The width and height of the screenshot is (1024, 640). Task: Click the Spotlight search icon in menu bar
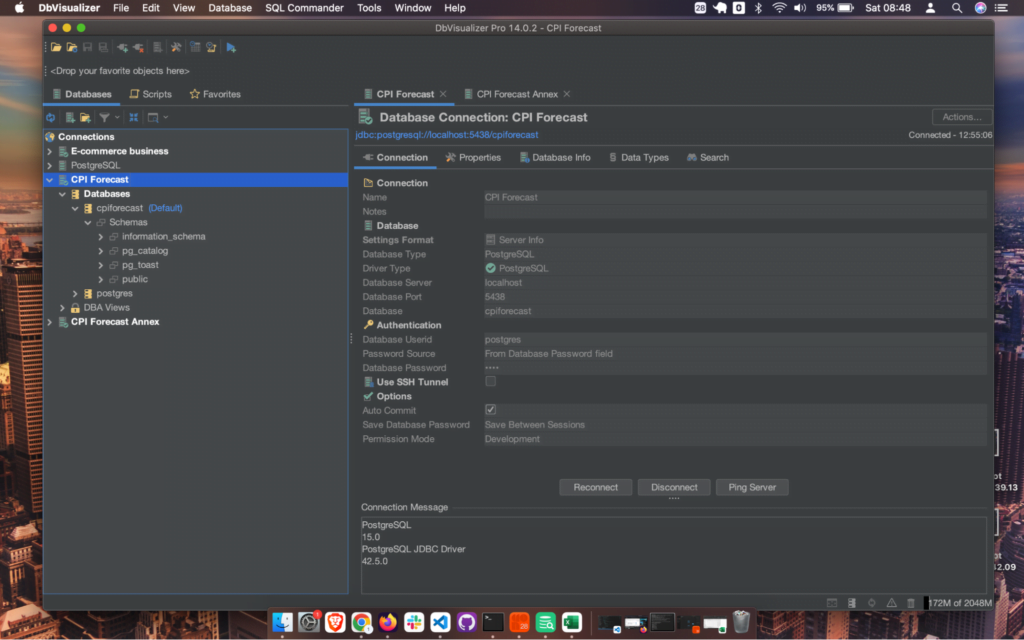pos(957,8)
